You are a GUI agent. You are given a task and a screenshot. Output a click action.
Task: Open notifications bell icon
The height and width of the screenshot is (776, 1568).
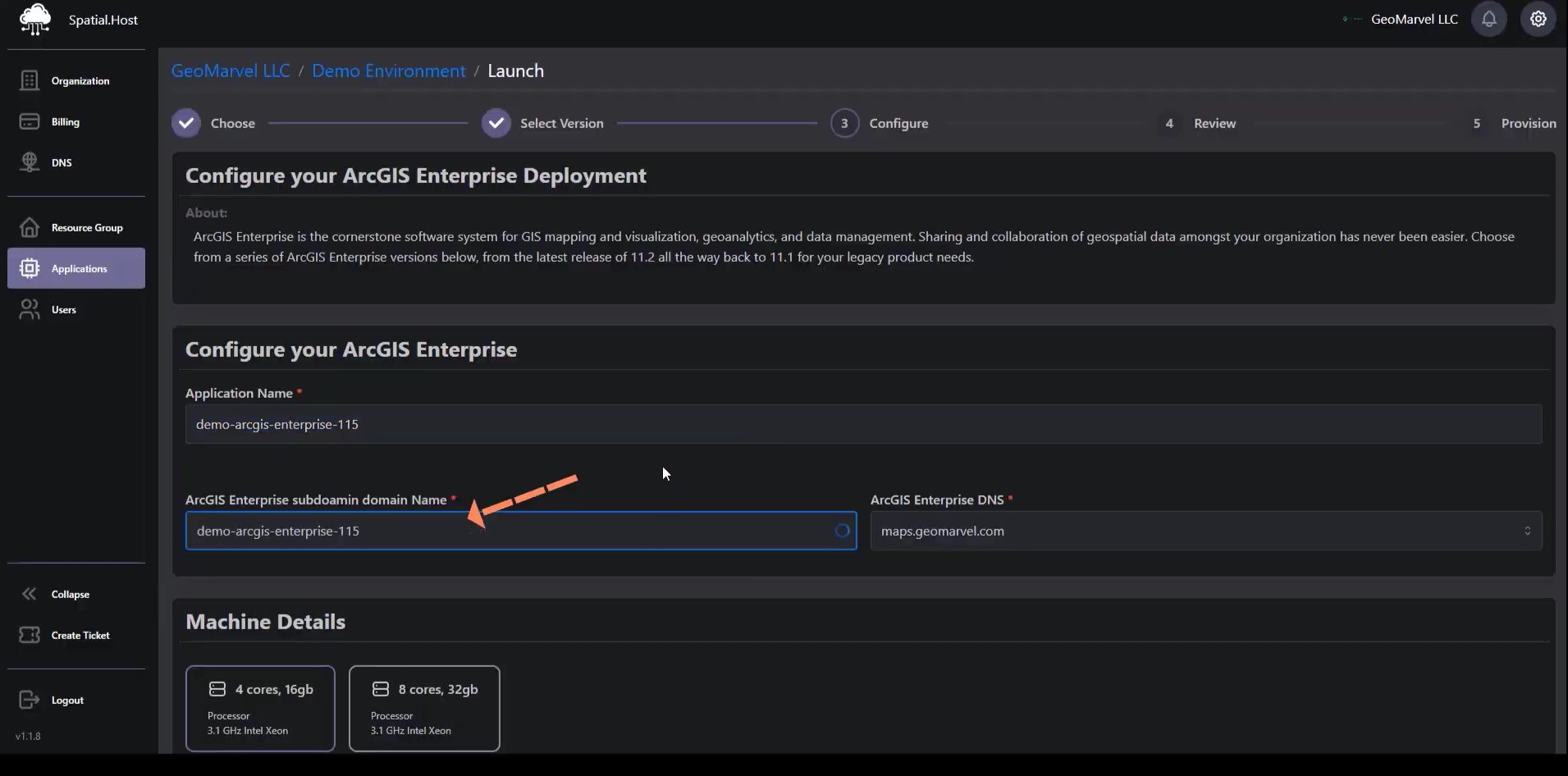[1488, 19]
